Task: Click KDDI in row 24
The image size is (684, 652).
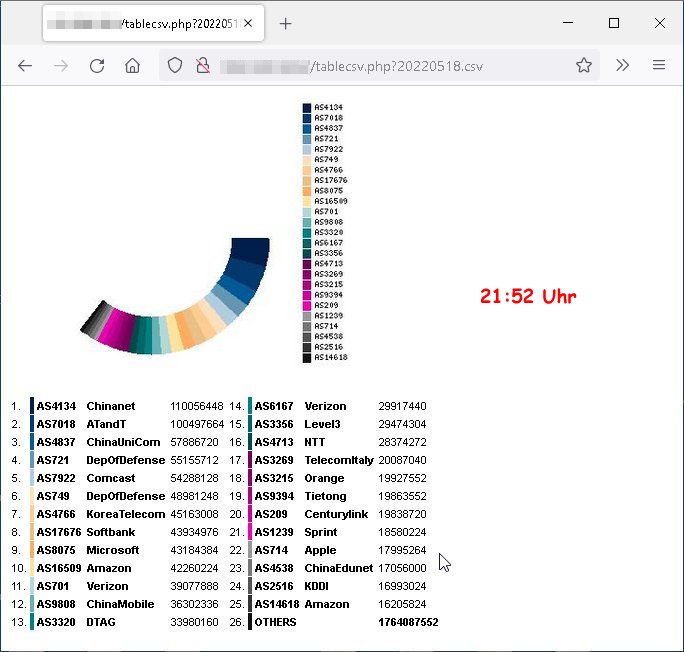Action: coord(316,586)
